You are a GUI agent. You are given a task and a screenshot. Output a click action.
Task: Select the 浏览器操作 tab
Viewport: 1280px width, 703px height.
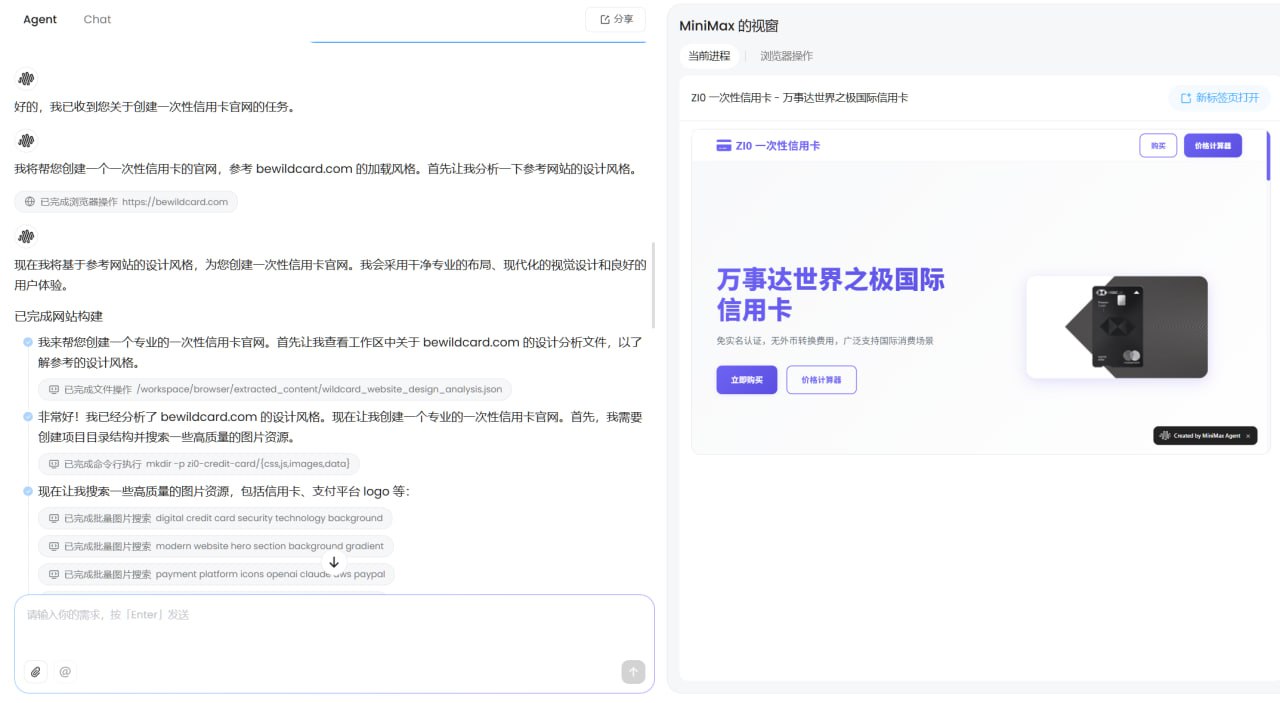787,56
